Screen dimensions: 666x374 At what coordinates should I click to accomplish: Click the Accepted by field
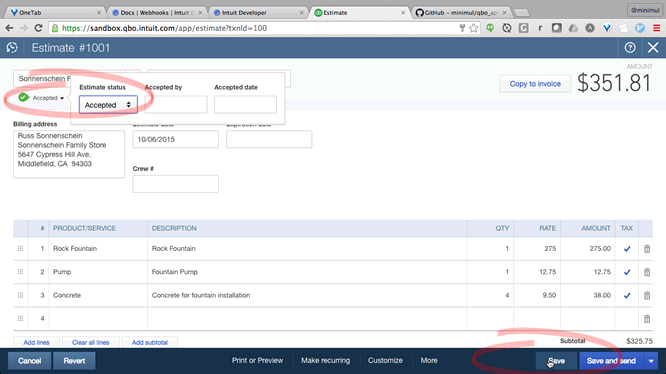pyautogui.click(x=176, y=104)
